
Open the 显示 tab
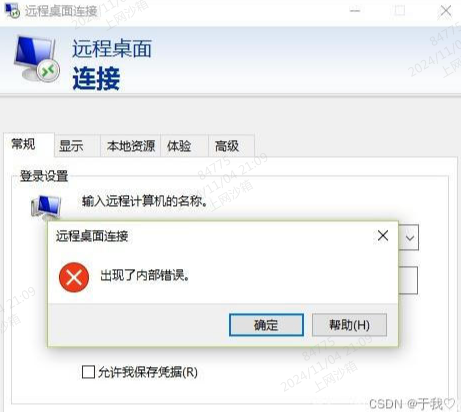click(71, 146)
